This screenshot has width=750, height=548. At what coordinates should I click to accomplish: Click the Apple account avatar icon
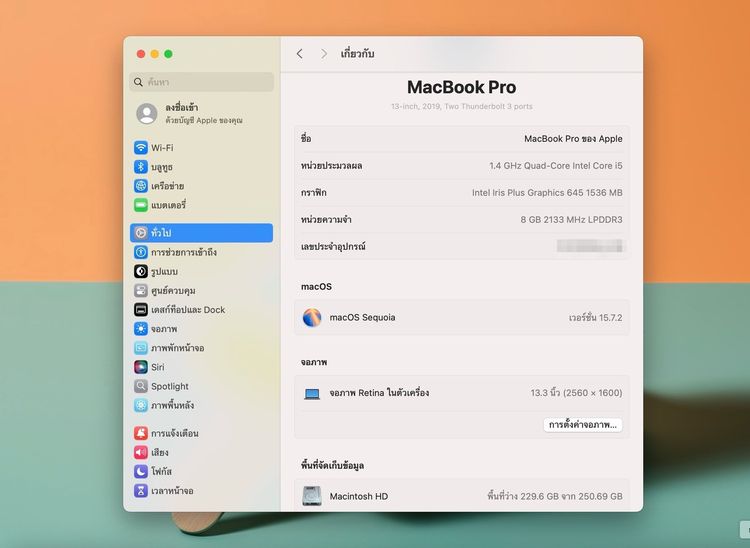tap(147, 114)
